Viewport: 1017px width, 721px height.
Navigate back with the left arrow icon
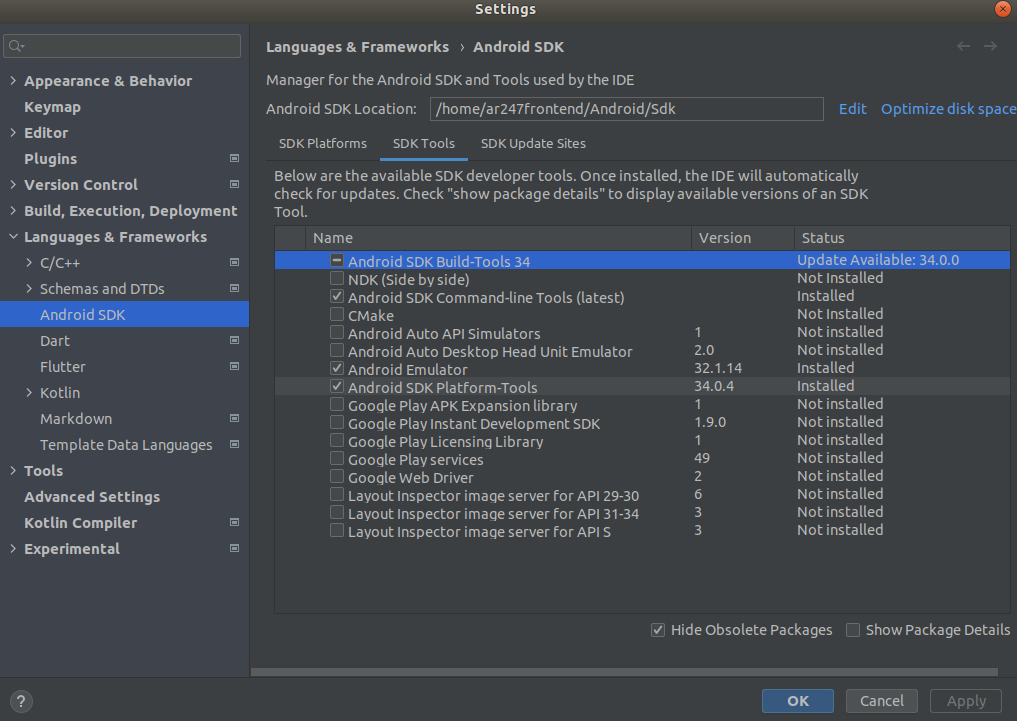point(963,46)
